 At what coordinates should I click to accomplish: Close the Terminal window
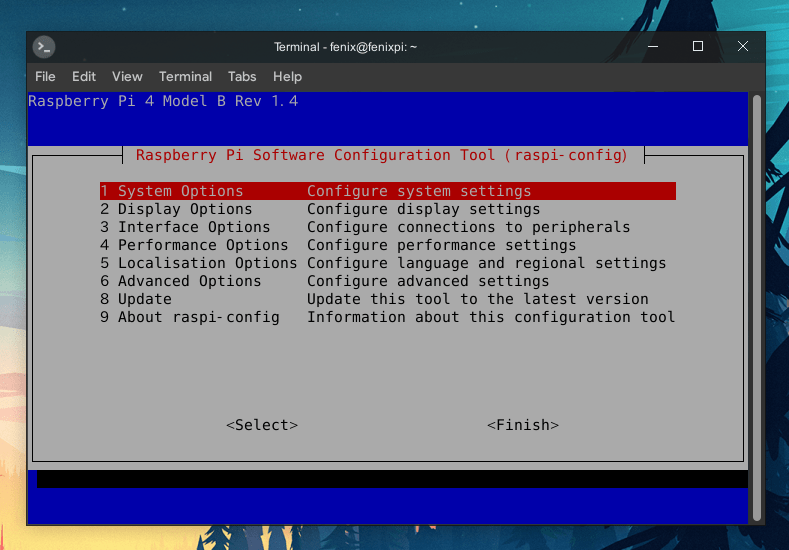click(x=743, y=47)
